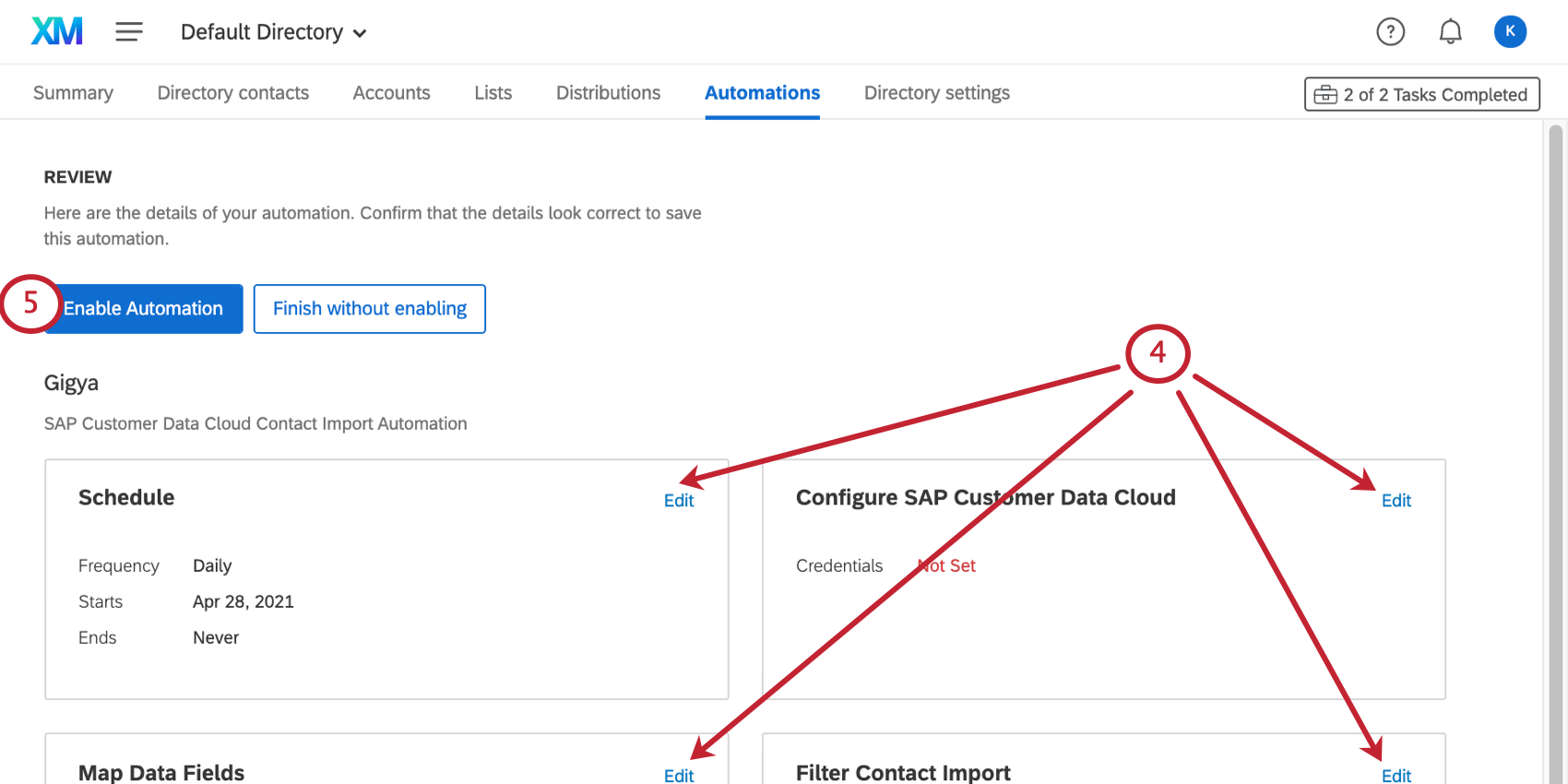Image resolution: width=1568 pixels, height=784 pixels.
Task: Open the notifications bell
Action: pos(1450,32)
